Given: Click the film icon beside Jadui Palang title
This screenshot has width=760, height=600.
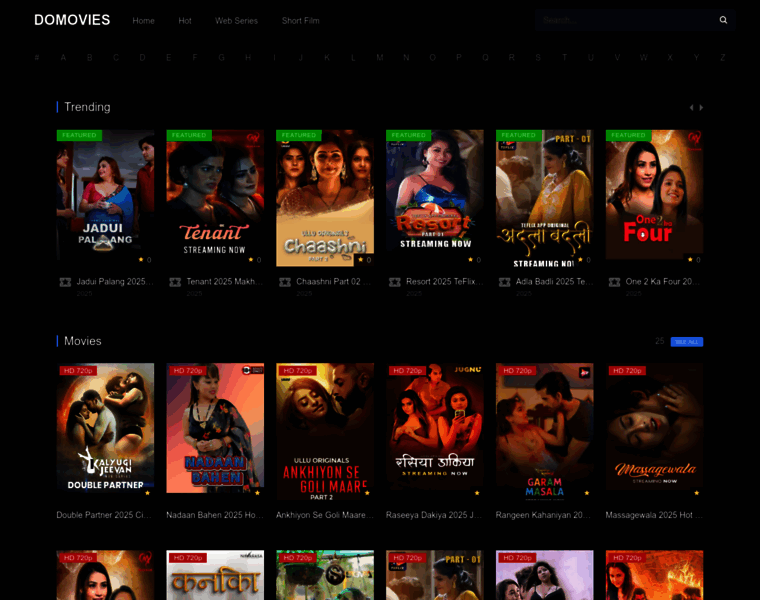Looking at the screenshot, I should [x=65, y=282].
